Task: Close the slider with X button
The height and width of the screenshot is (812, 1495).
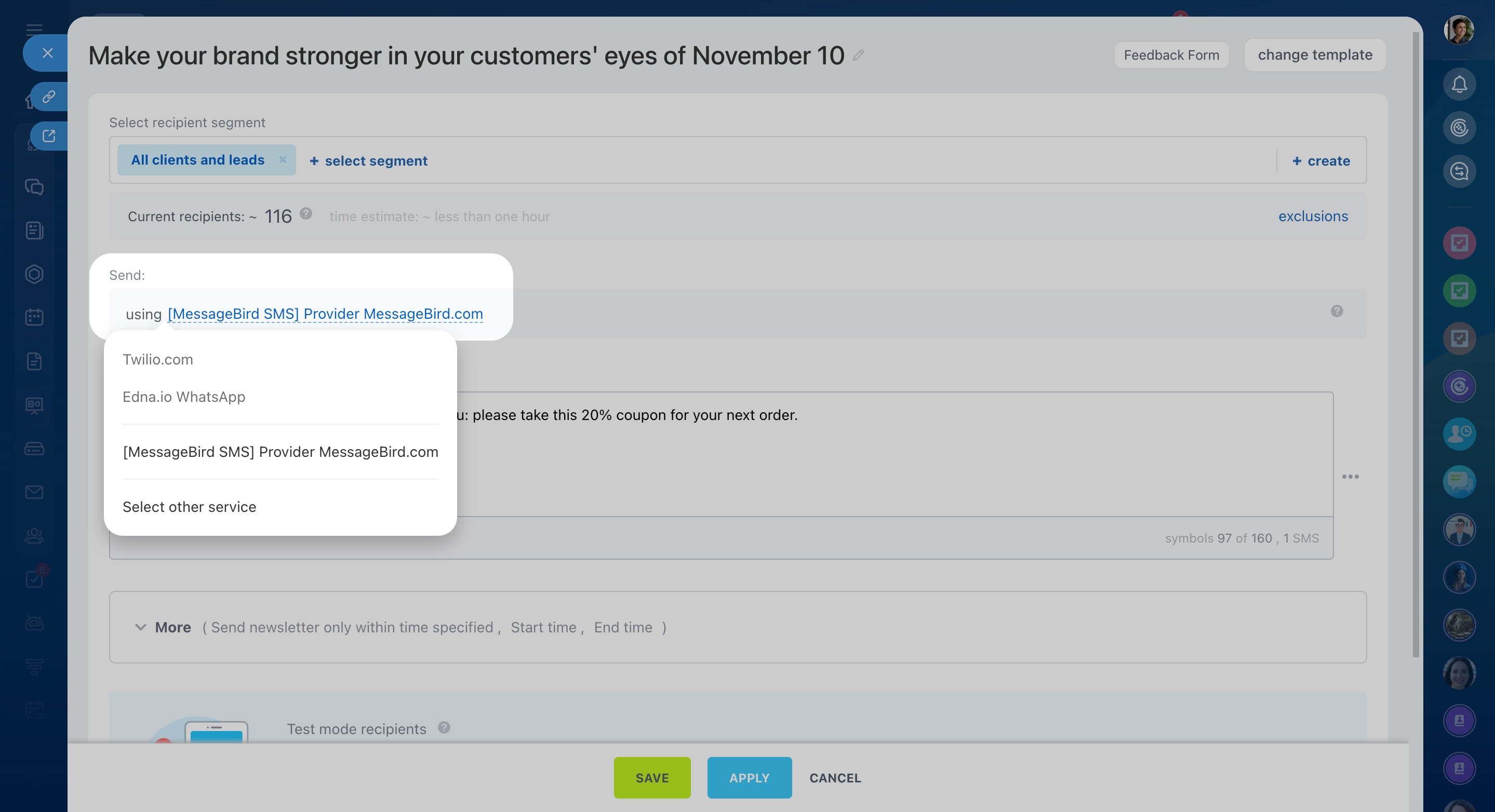Action: coord(48,53)
